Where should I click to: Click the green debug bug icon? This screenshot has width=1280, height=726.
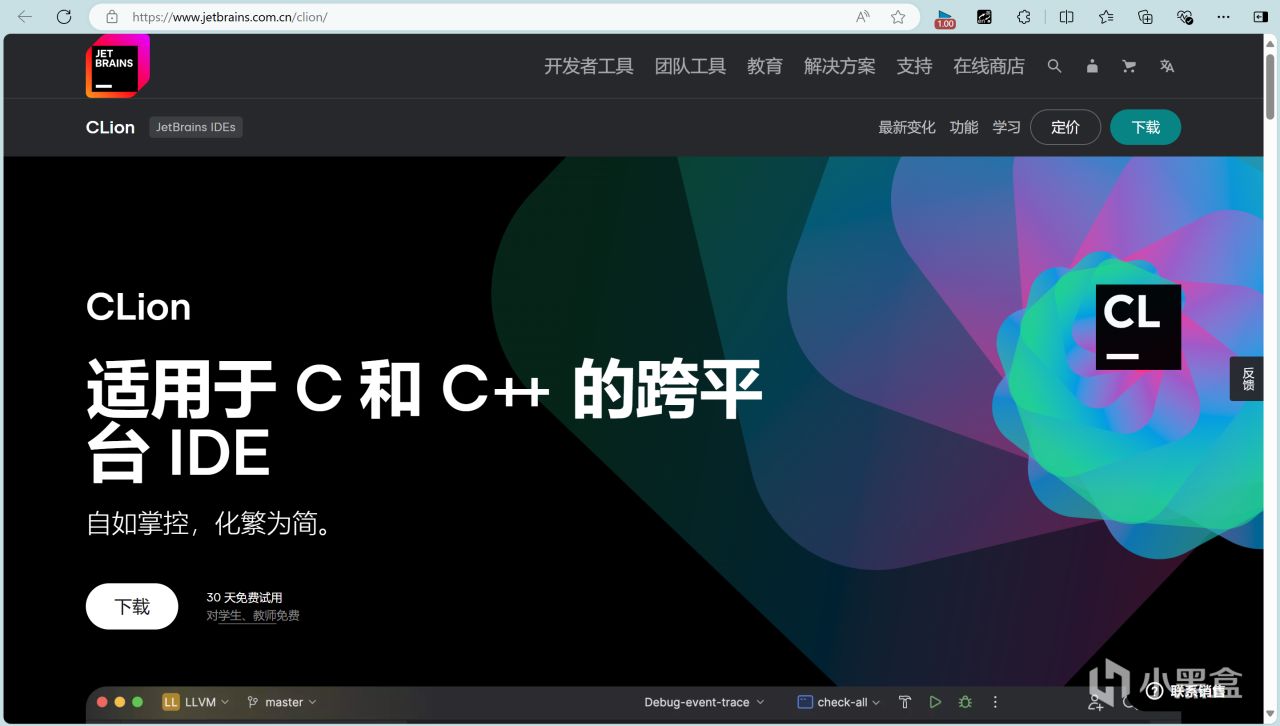(x=965, y=702)
